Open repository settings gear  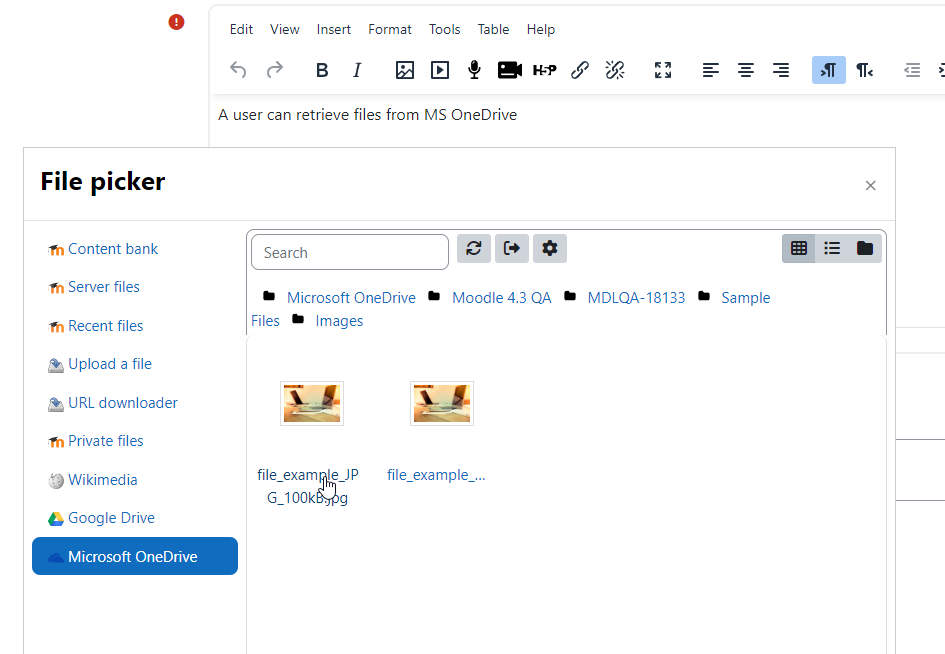pos(550,248)
